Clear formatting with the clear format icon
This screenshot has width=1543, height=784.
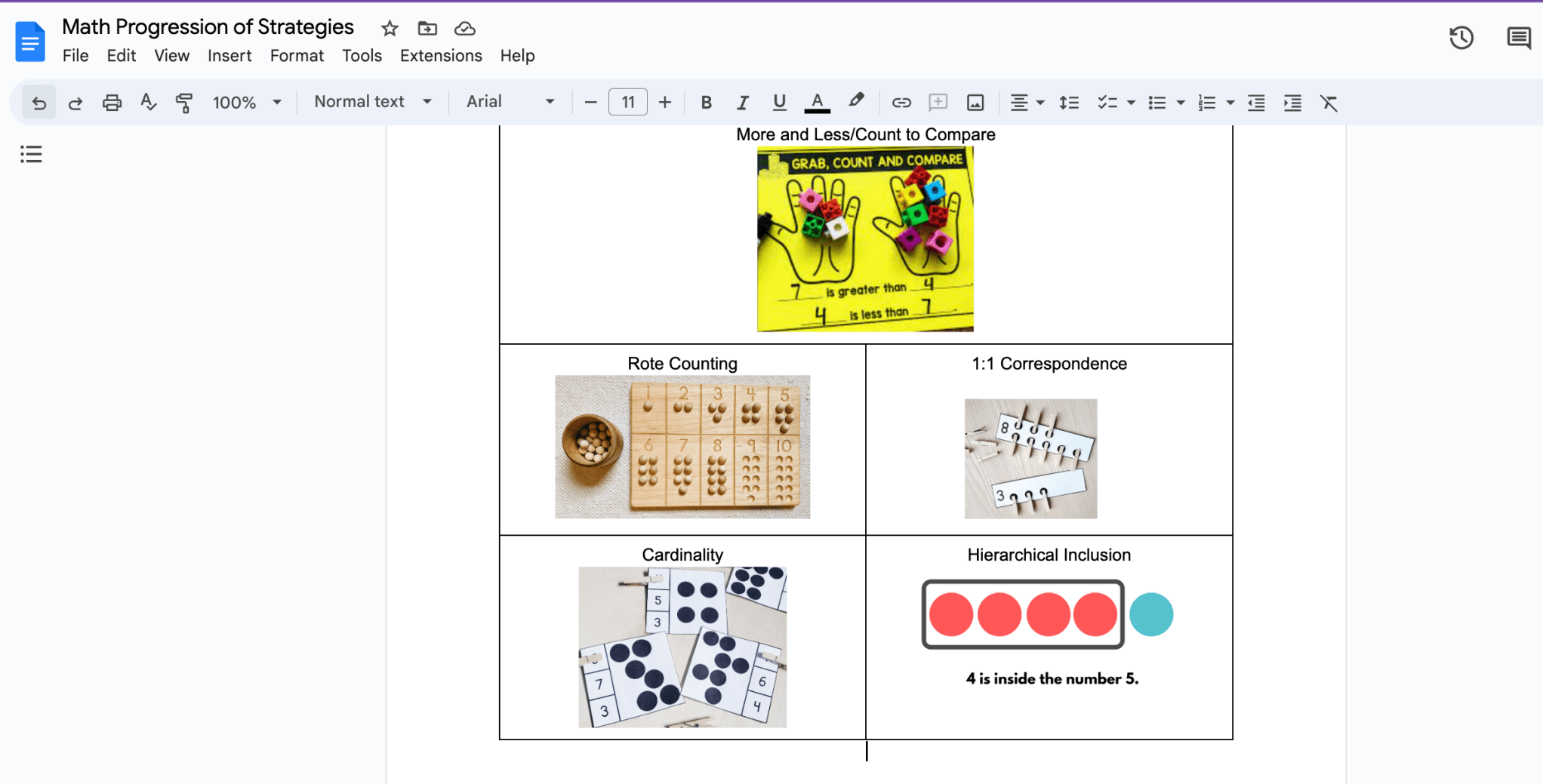[1329, 103]
